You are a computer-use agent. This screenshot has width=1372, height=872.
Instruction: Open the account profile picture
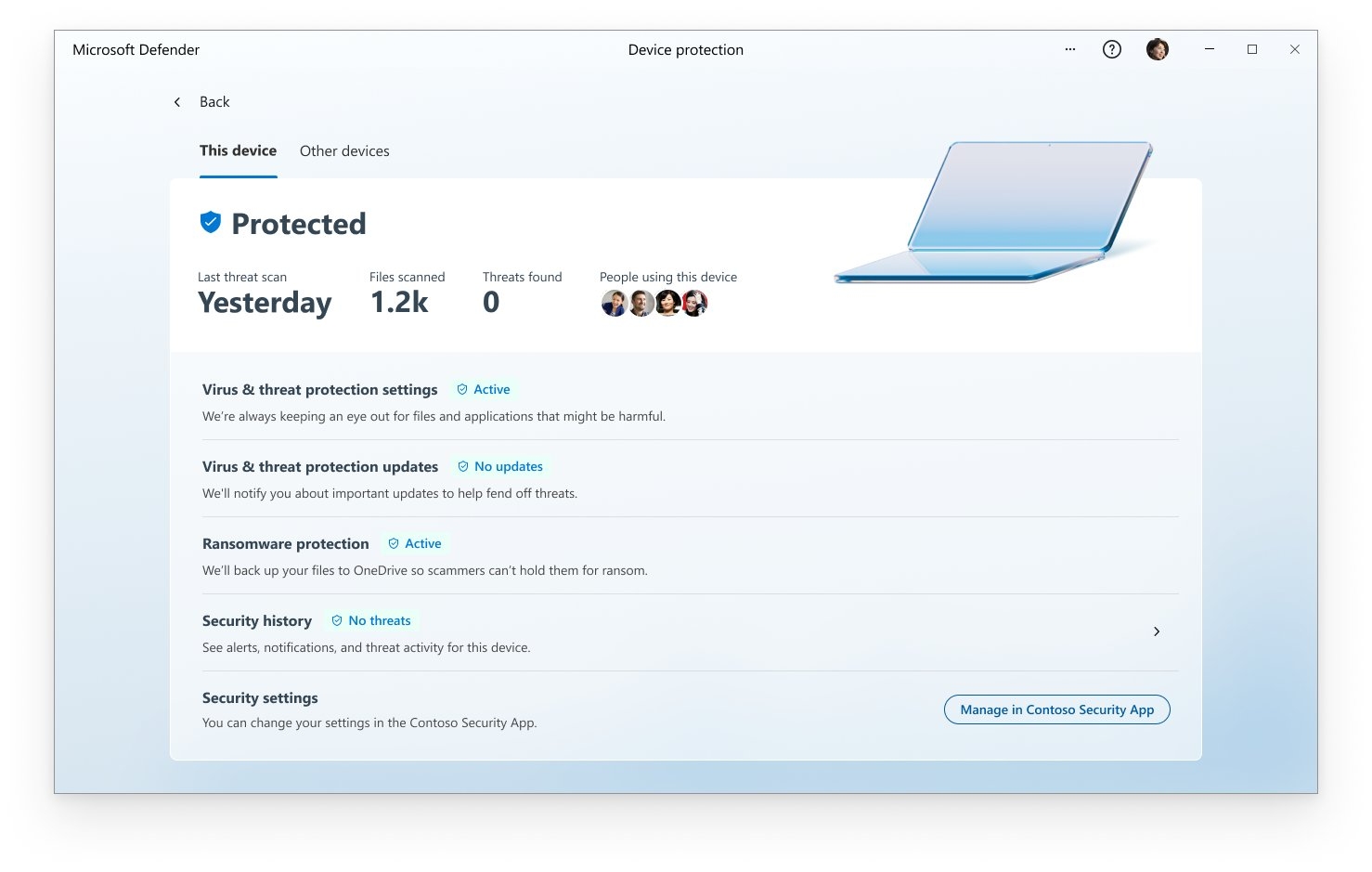1158,50
